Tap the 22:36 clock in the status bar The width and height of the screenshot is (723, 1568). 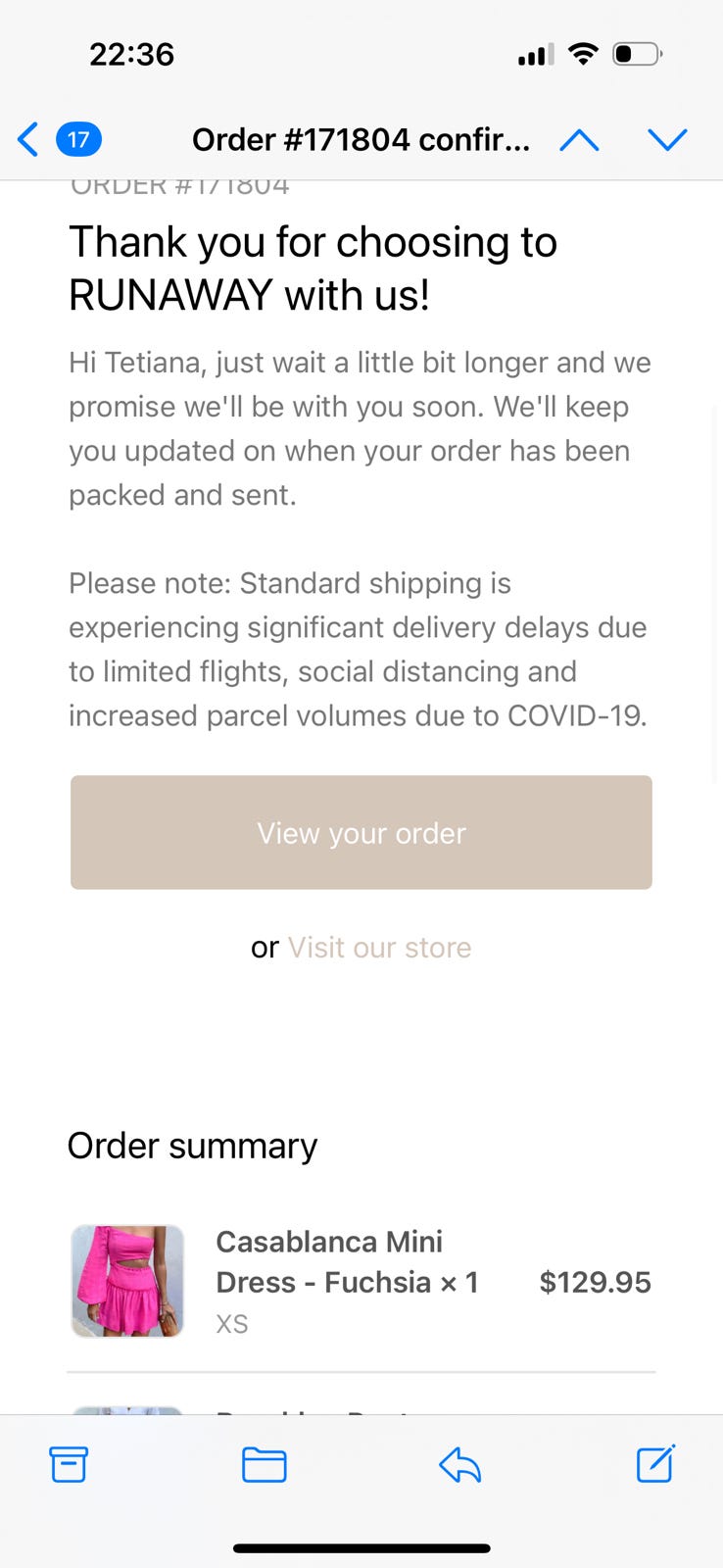131,54
